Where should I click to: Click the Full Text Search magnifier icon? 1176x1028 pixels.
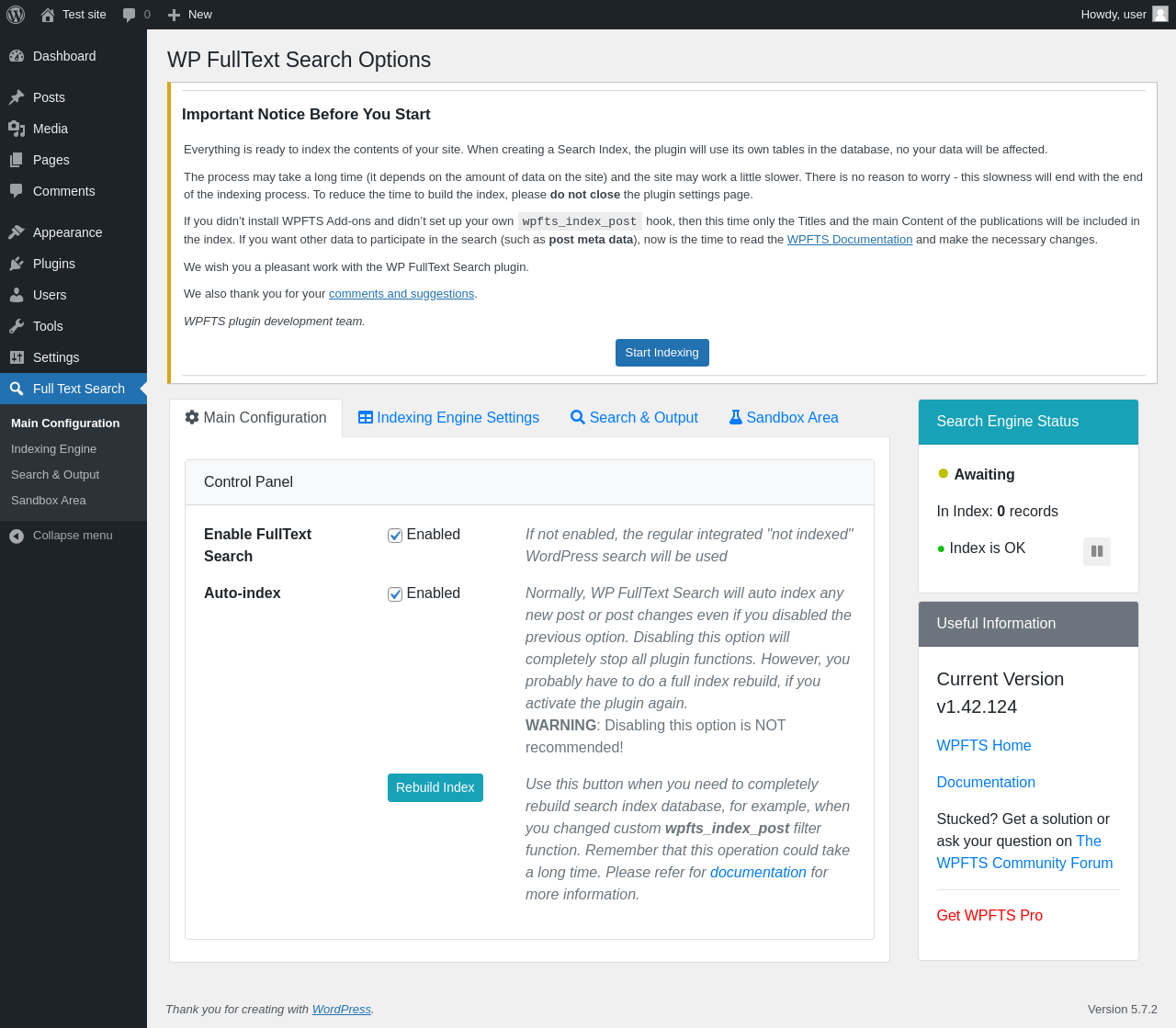pos(17,389)
